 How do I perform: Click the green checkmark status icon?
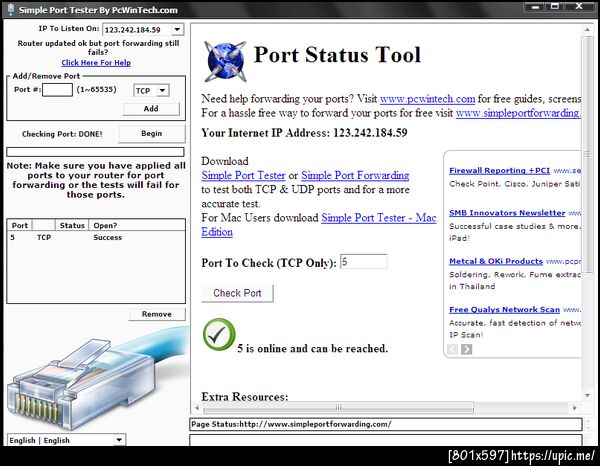[219, 335]
